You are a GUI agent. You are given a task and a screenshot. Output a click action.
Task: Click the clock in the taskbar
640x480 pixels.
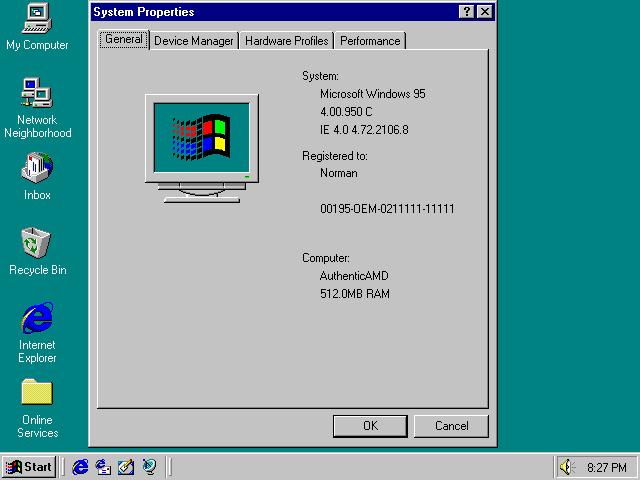pos(607,467)
